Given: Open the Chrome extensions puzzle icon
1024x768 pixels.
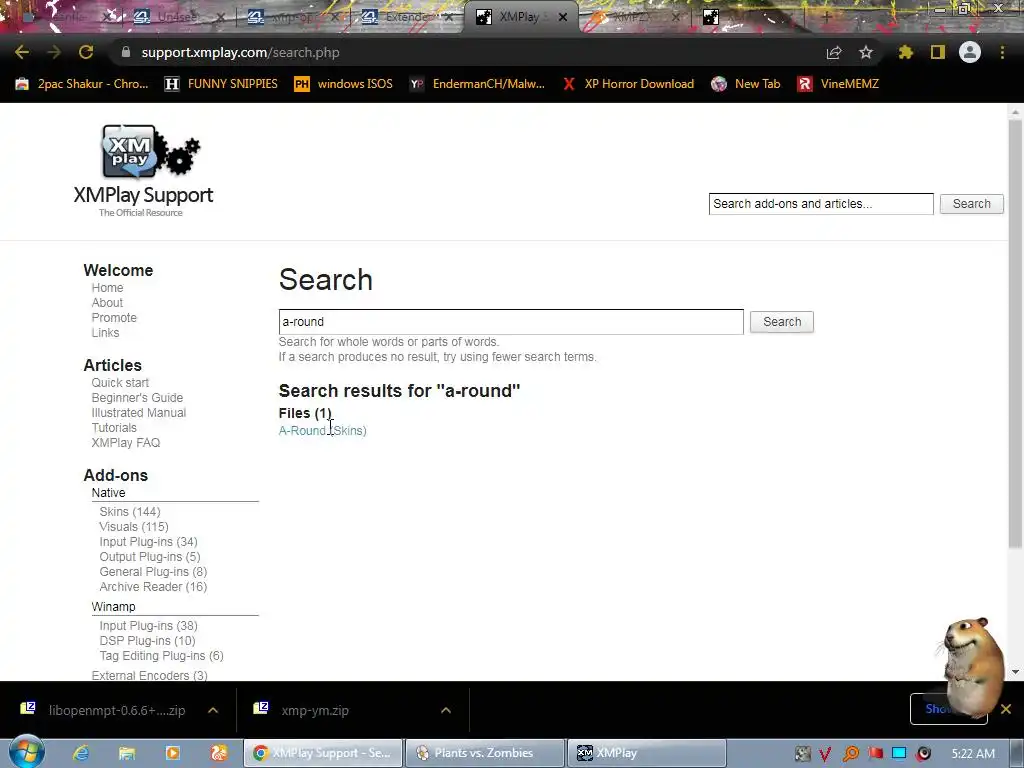Looking at the screenshot, I should point(906,52).
